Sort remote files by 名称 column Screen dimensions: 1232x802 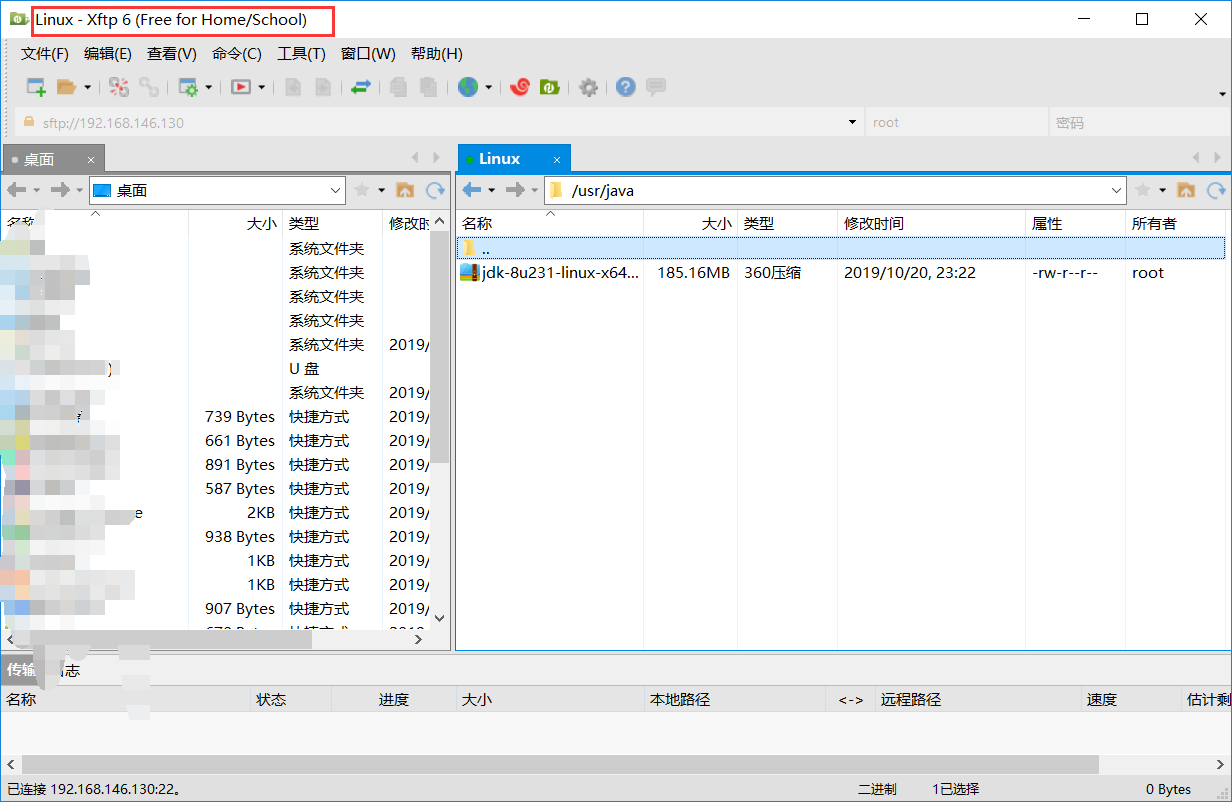click(549, 223)
